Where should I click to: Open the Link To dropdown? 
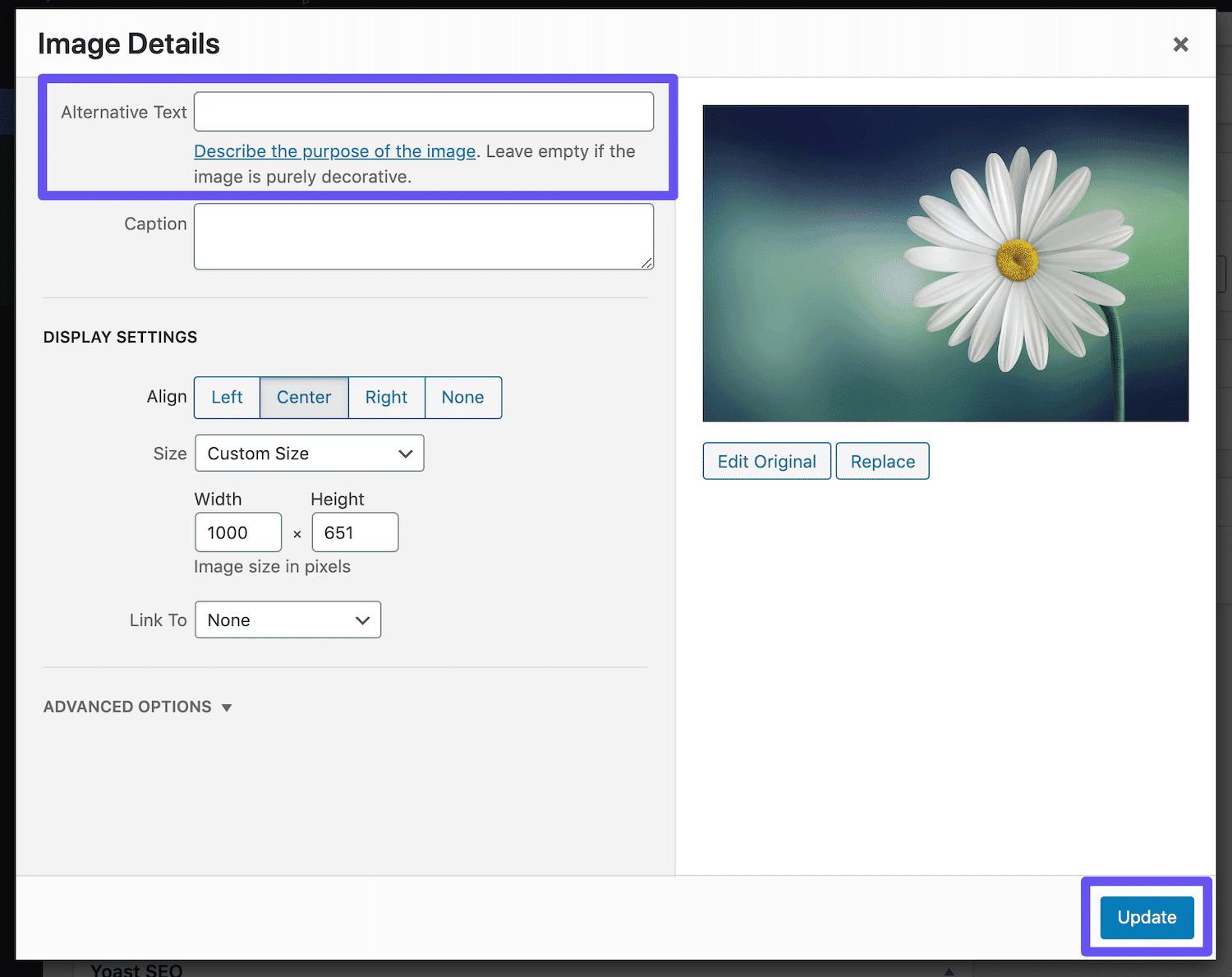coord(287,620)
